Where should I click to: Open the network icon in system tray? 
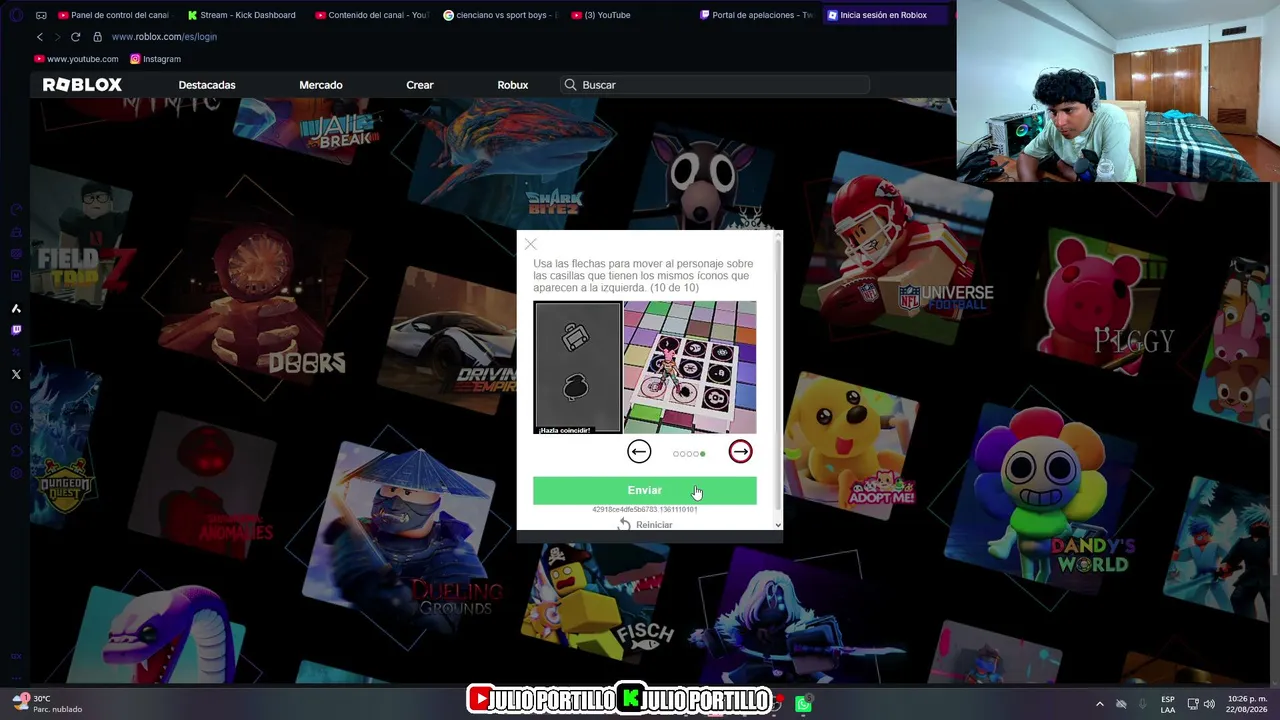[1193, 704]
